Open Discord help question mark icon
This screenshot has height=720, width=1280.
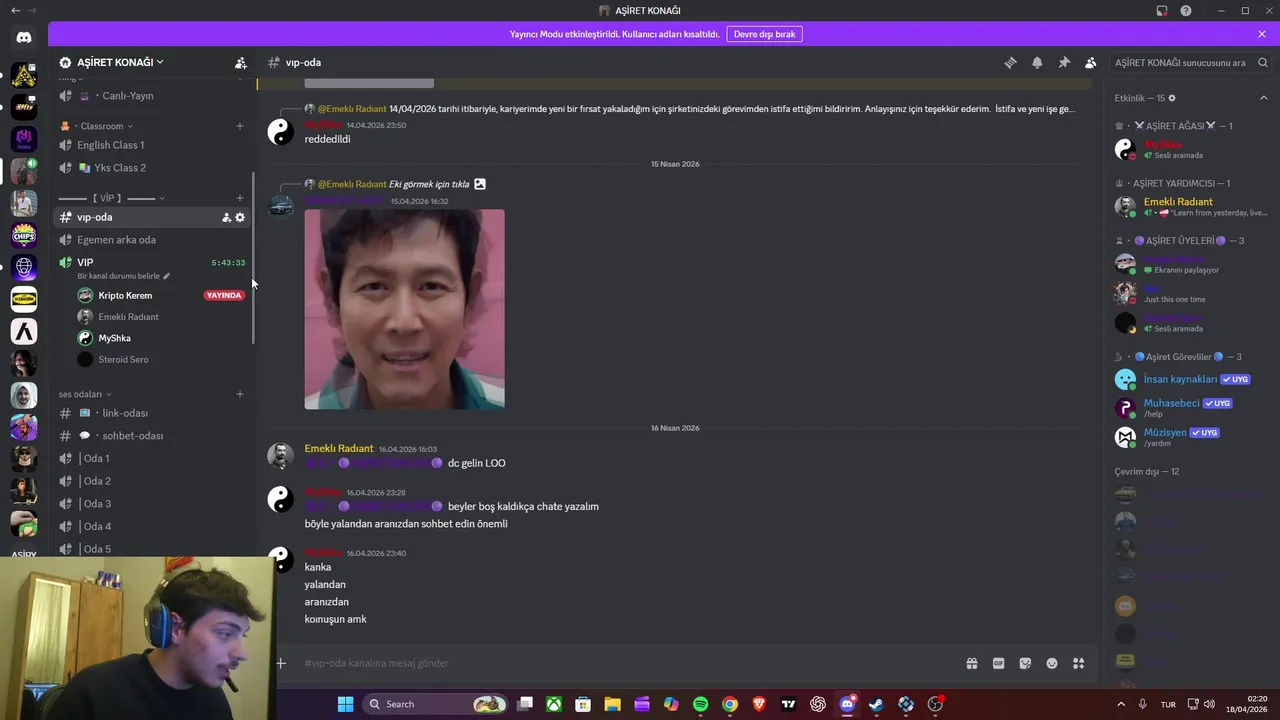pyautogui.click(x=1186, y=11)
